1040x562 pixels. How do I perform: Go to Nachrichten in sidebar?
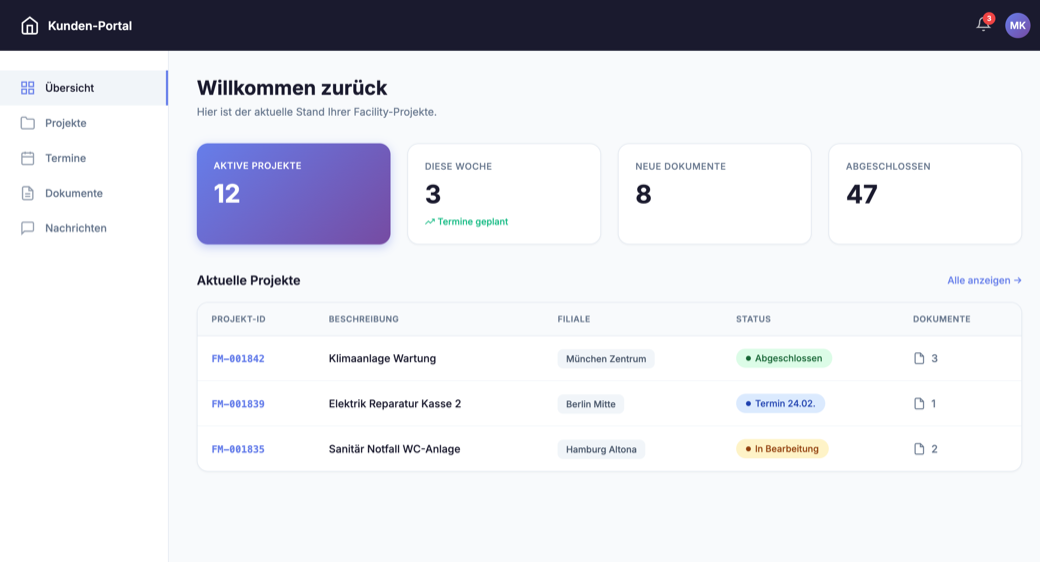point(76,228)
